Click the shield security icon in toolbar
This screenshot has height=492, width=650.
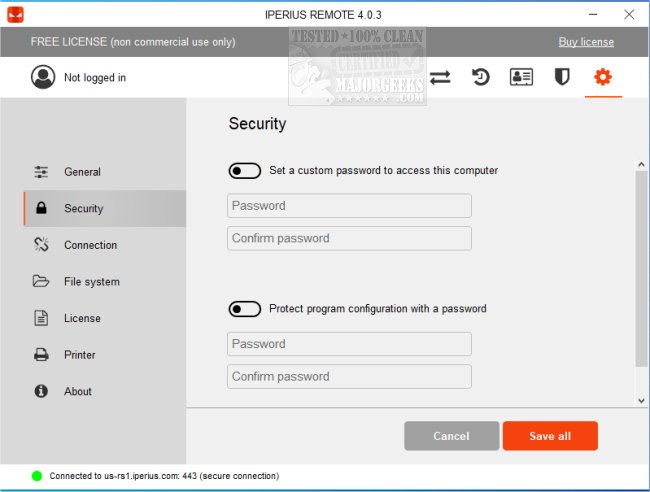pos(562,77)
